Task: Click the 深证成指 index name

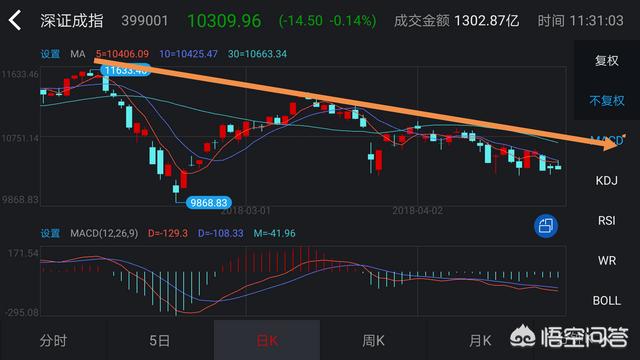Action: click(x=72, y=20)
